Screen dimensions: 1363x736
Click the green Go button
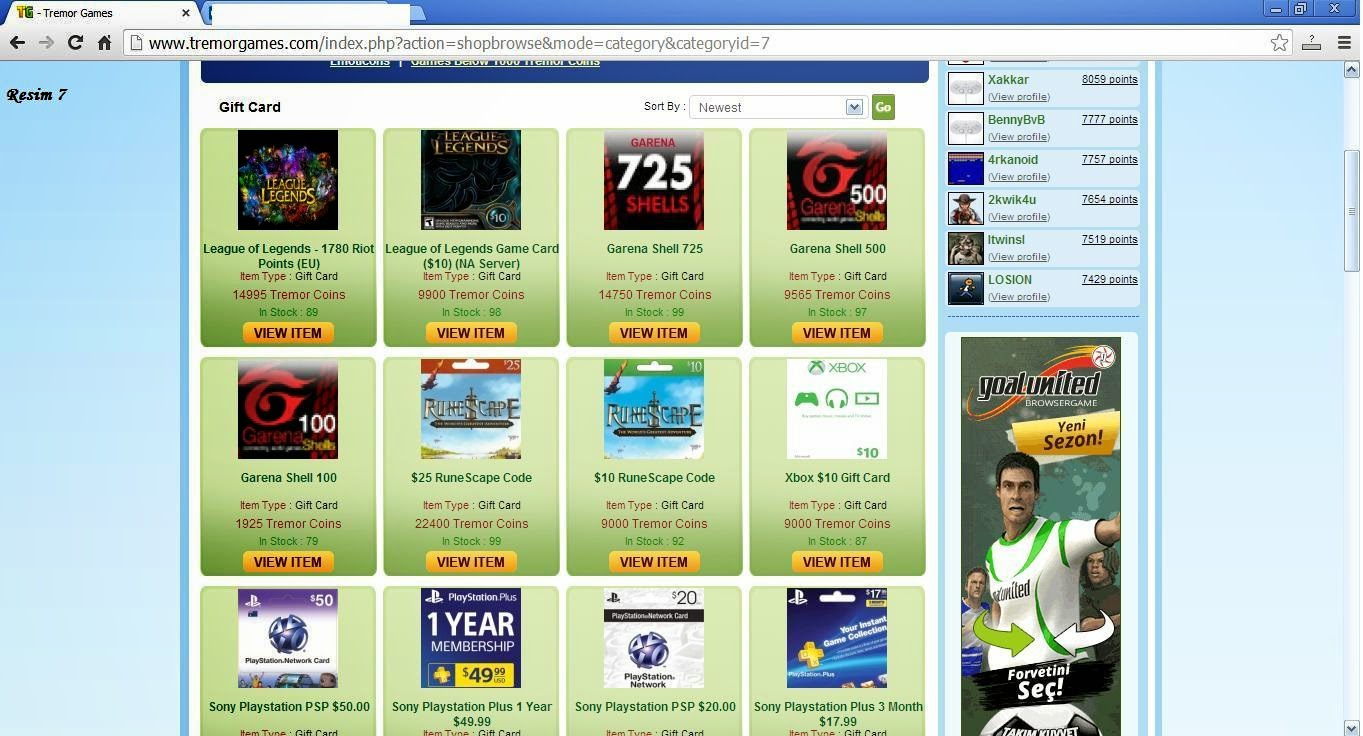tap(883, 107)
